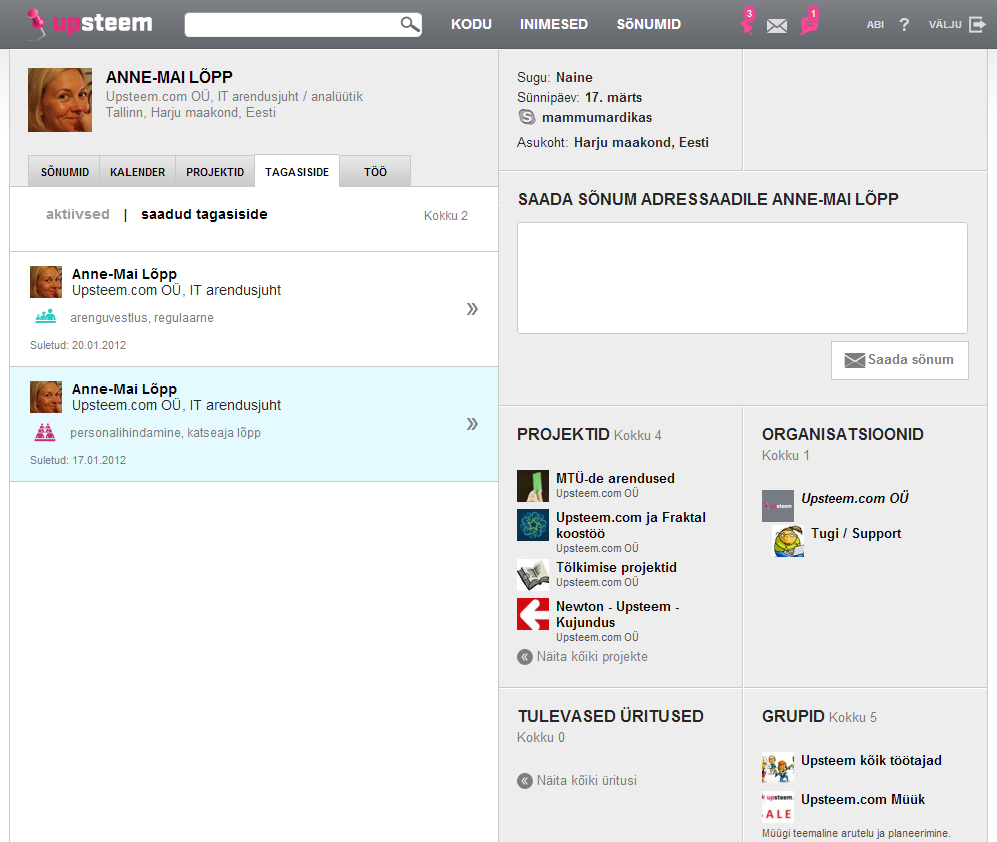This screenshot has width=997, height=842.
Task: Click the ANNE-MAI LÕPP profile heading
Action: click(x=169, y=78)
